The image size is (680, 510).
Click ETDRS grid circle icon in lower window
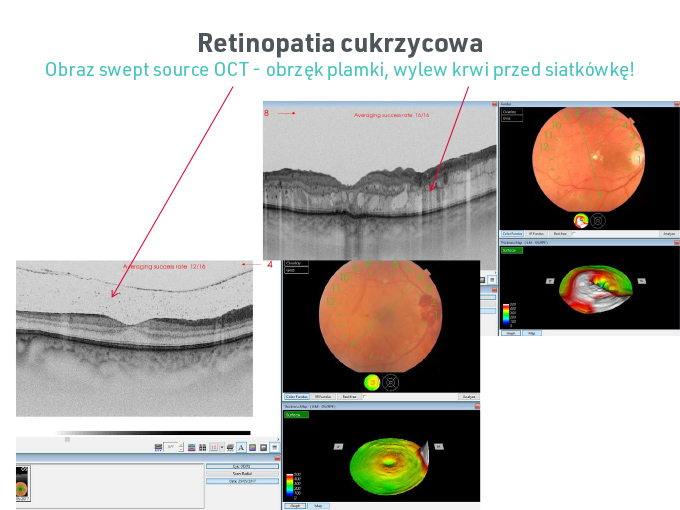[390, 382]
